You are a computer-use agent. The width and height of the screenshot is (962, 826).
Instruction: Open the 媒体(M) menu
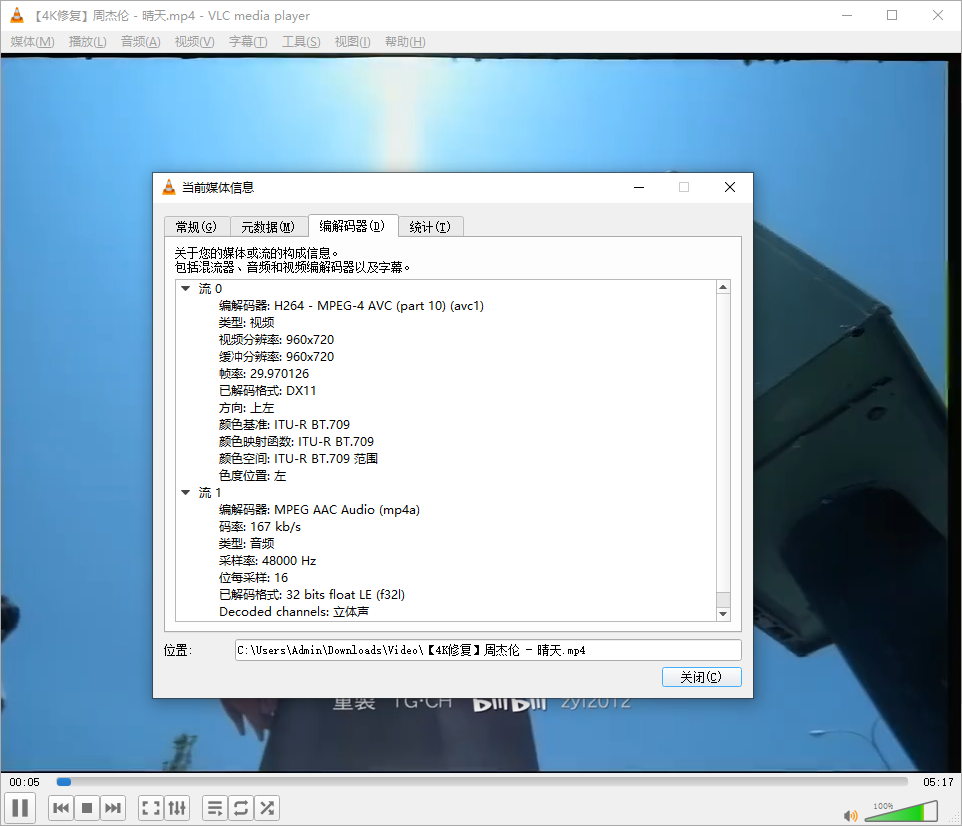33,42
